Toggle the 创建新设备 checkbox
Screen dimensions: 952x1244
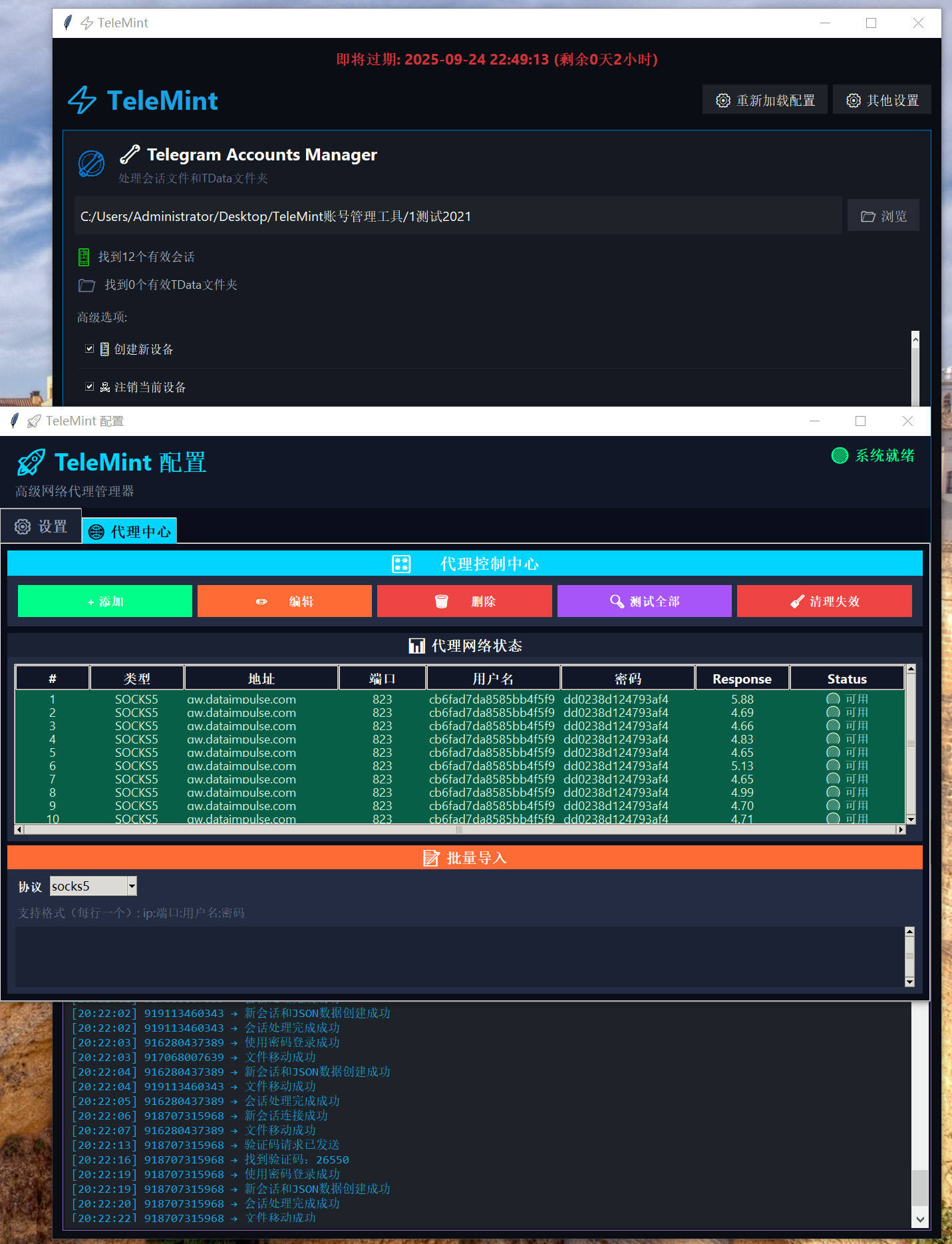coord(90,349)
